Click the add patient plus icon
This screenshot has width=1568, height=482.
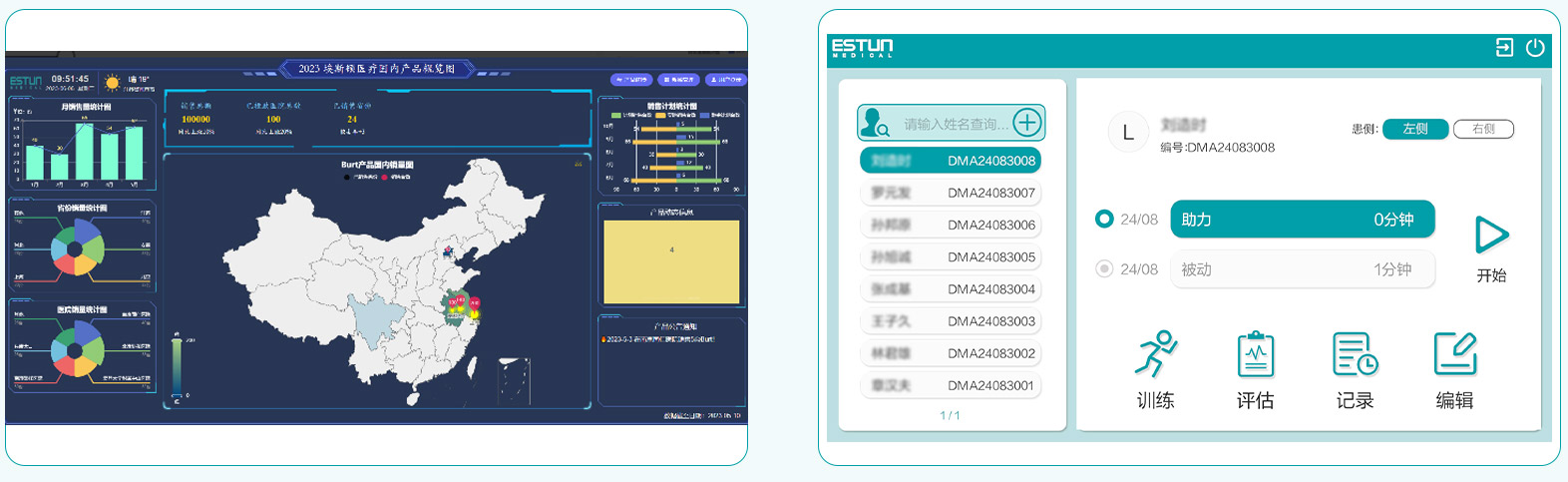tap(1026, 123)
